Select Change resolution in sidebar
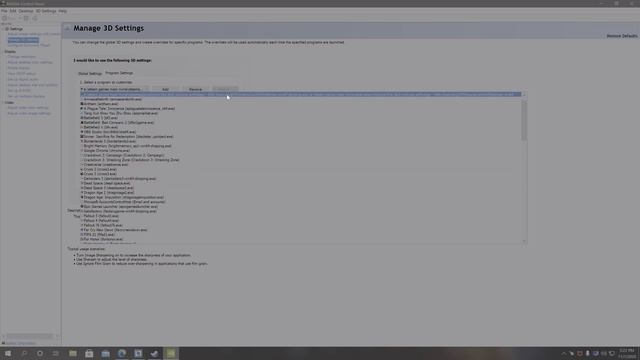 point(21,57)
